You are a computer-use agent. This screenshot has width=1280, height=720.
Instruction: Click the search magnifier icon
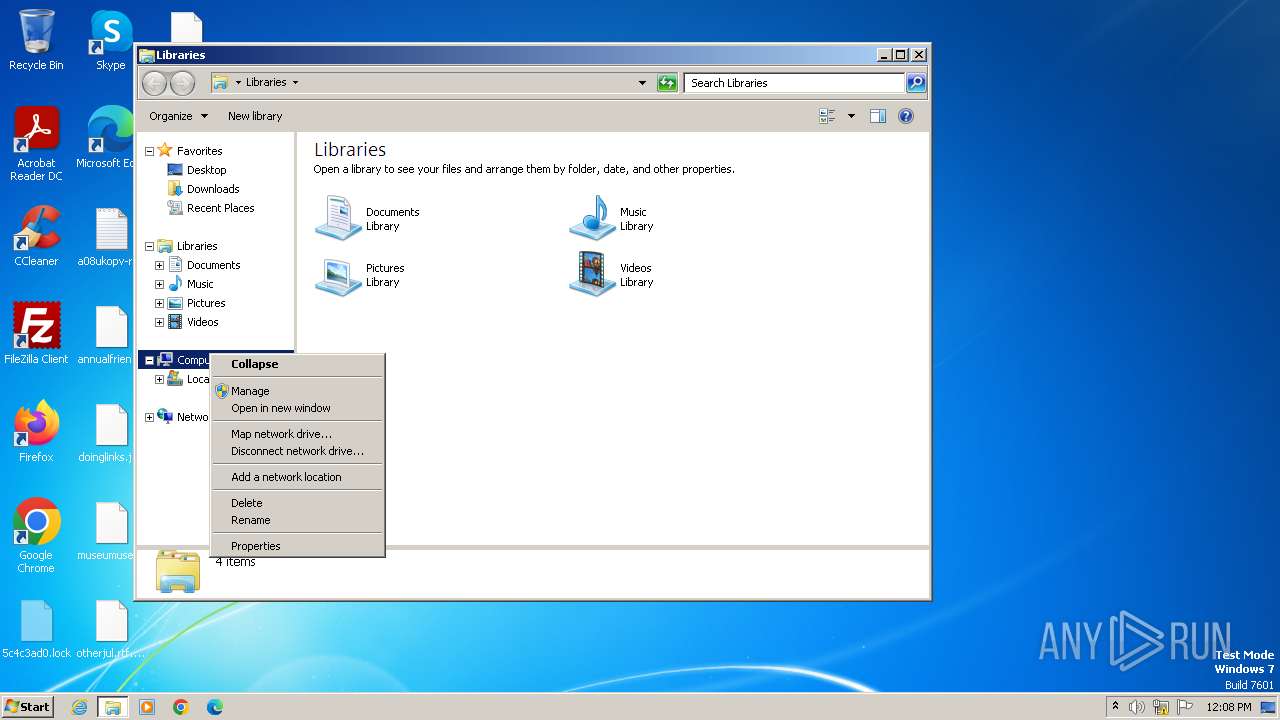click(916, 83)
